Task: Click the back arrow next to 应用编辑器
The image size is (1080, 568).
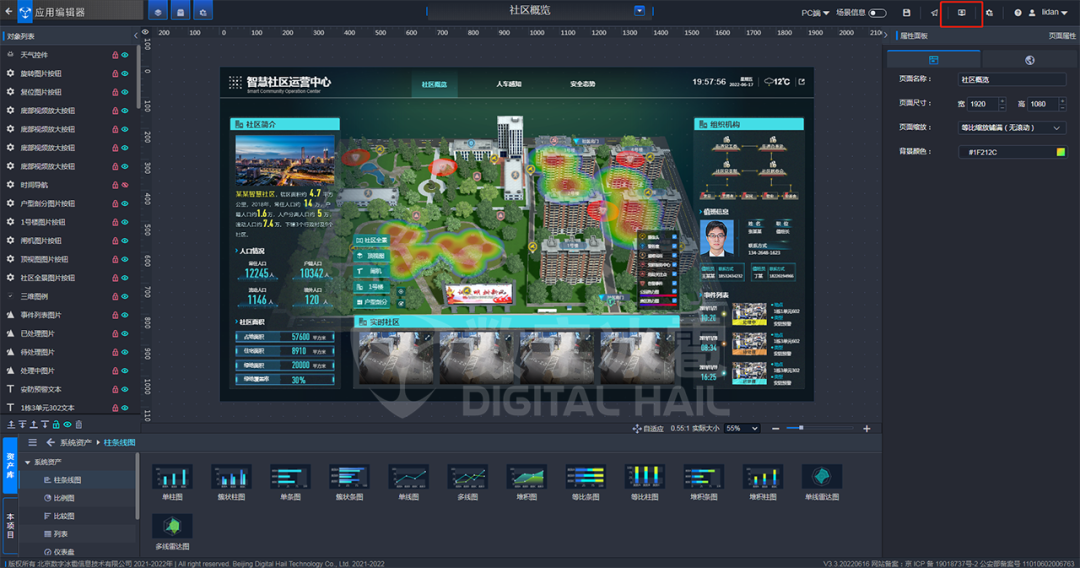Action: point(9,12)
